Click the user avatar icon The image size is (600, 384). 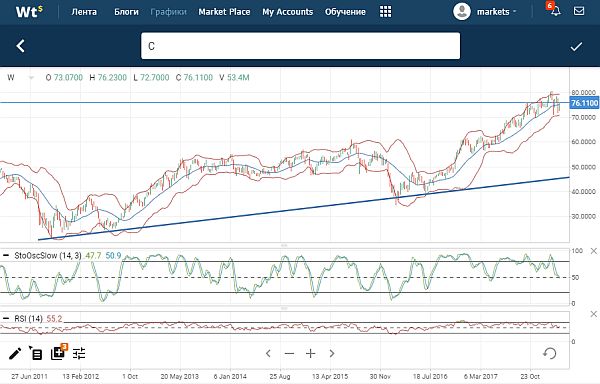pos(462,12)
